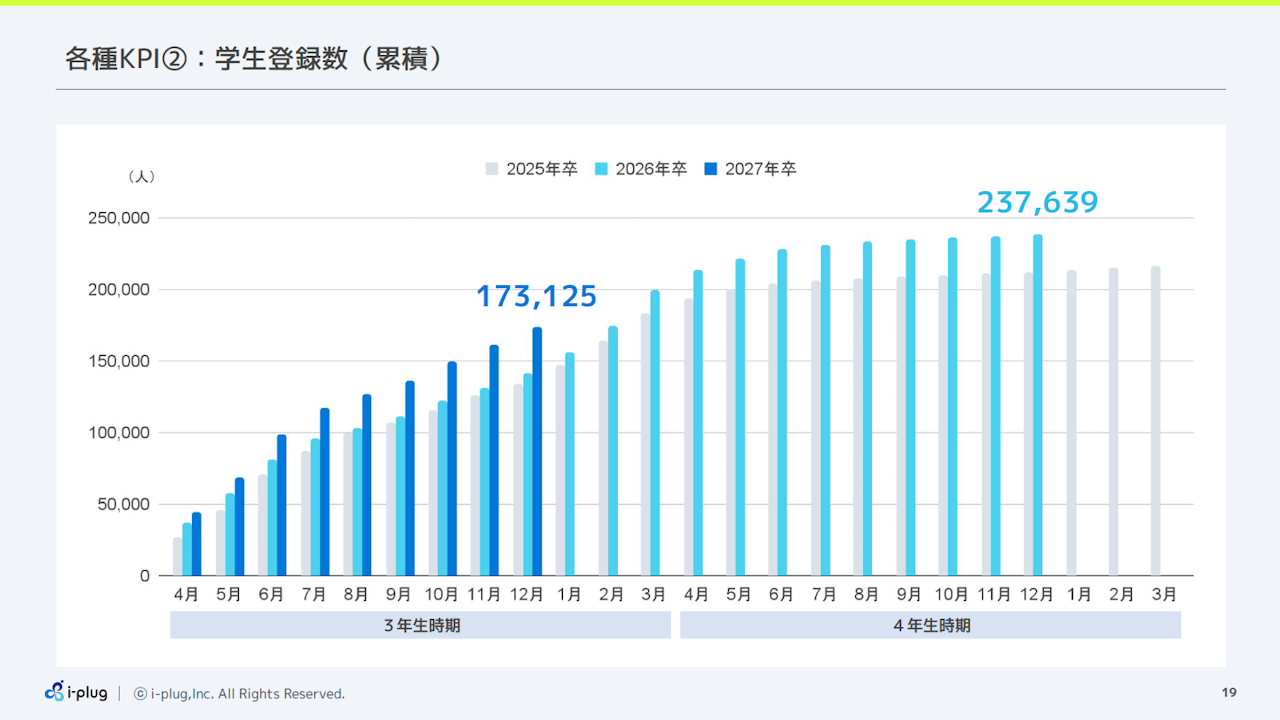1280x720 pixels.
Task: Select the 2025年卒 legend color marker
Action: 492,168
